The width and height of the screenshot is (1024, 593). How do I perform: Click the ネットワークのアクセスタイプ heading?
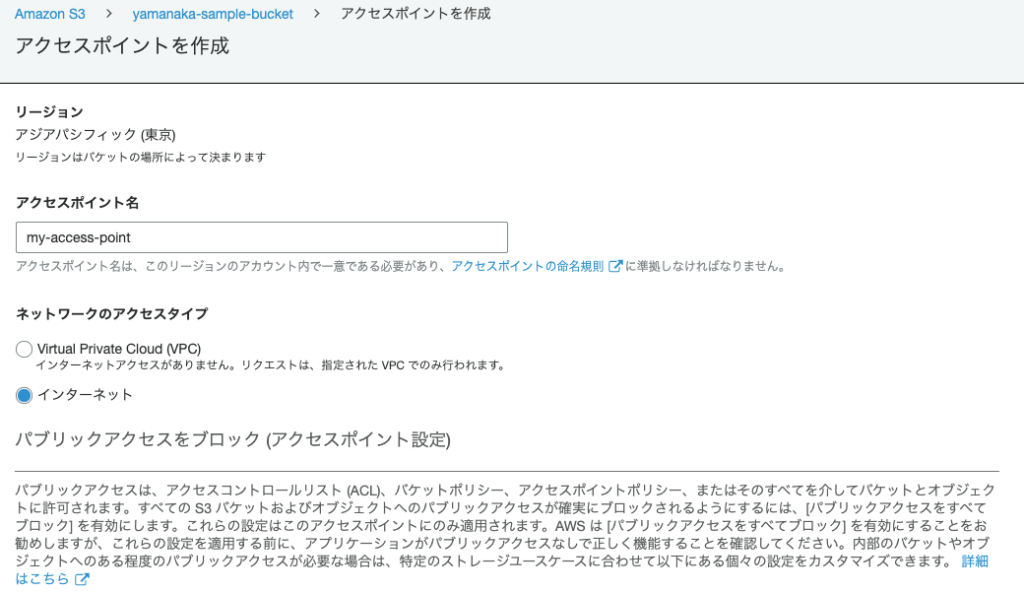click(112, 313)
